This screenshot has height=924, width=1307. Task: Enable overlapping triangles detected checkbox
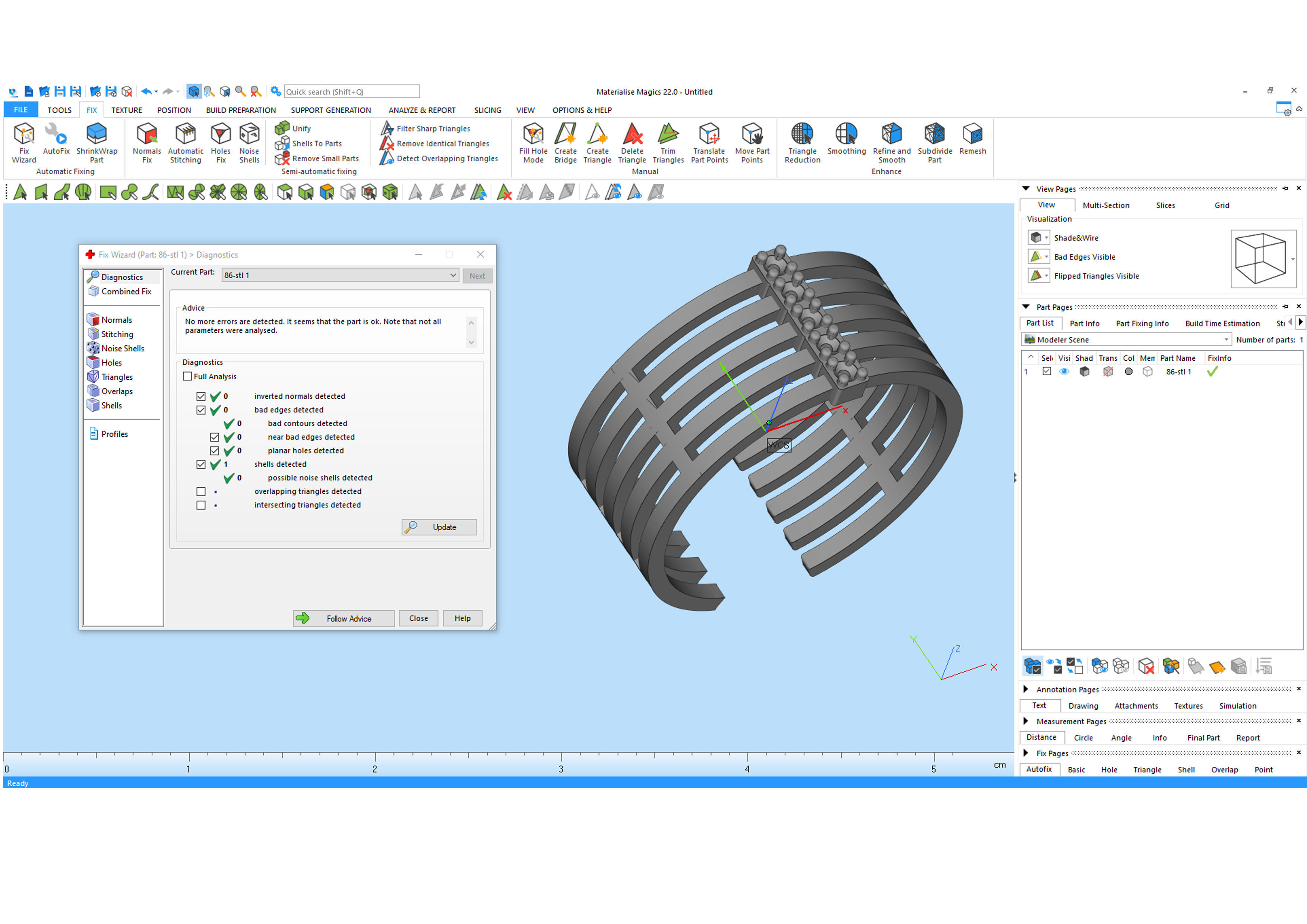point(201,491)
